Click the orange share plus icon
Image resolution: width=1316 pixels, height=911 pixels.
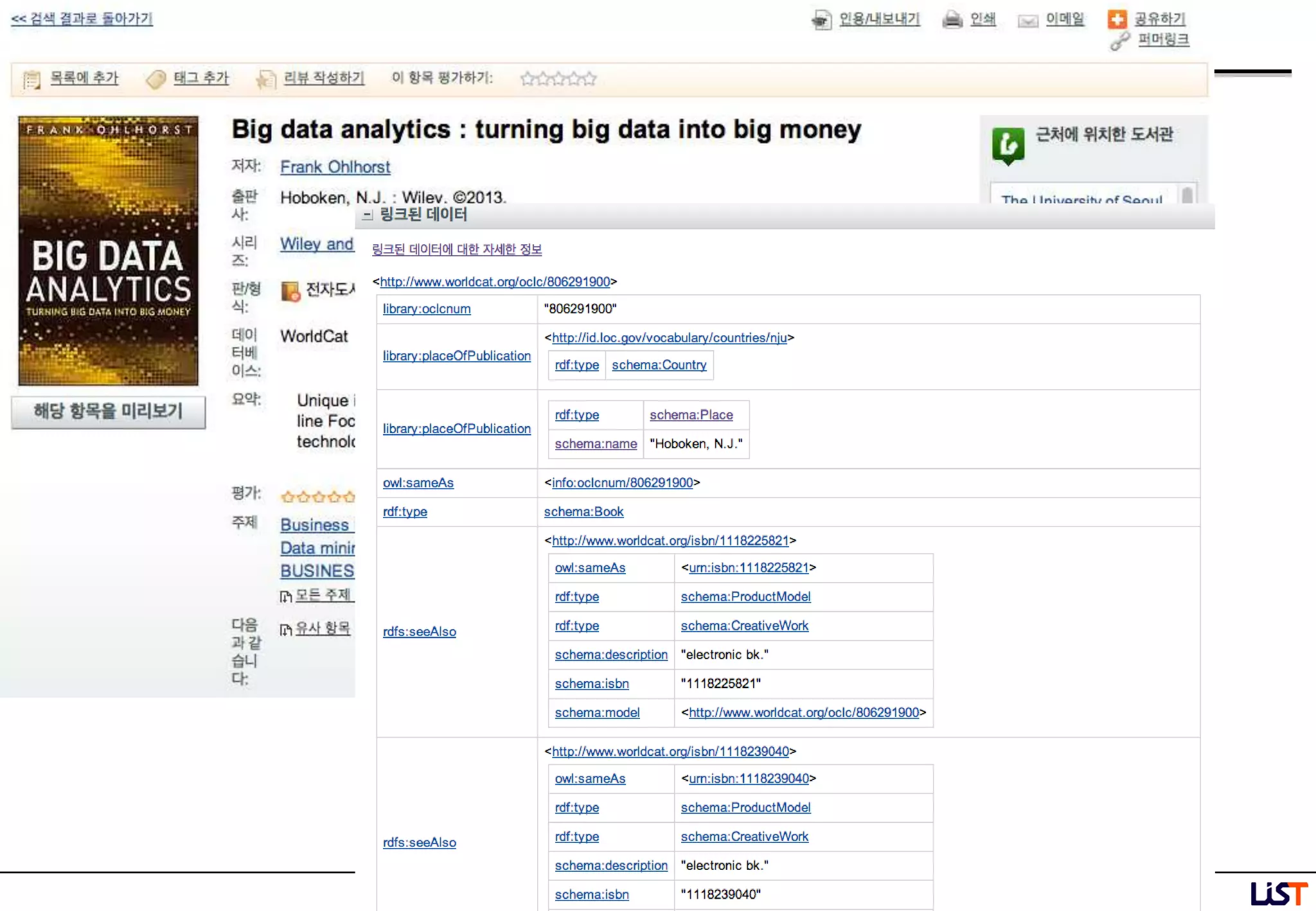(1117, 19)
